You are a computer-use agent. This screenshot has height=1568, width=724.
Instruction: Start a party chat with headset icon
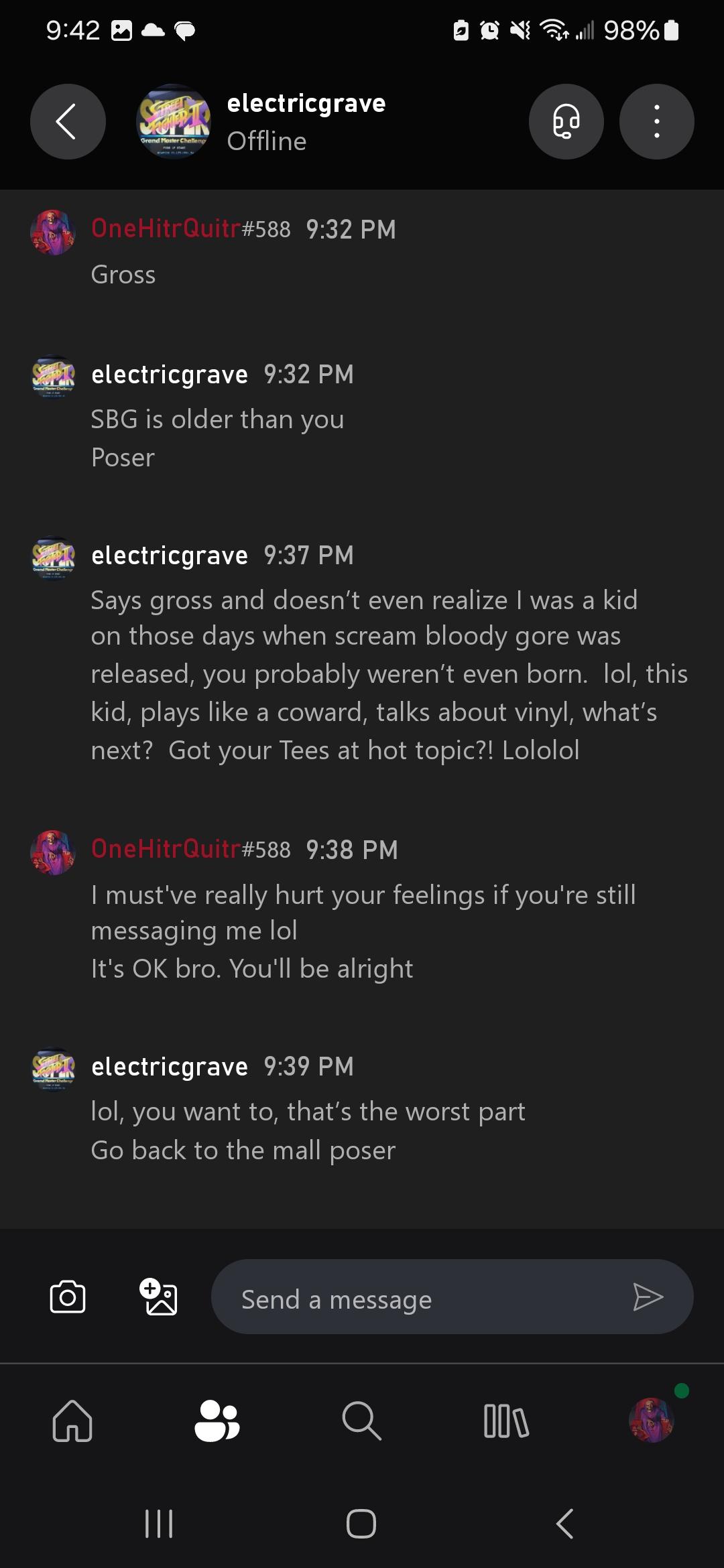pyautogui.click(x=566, y=122)
